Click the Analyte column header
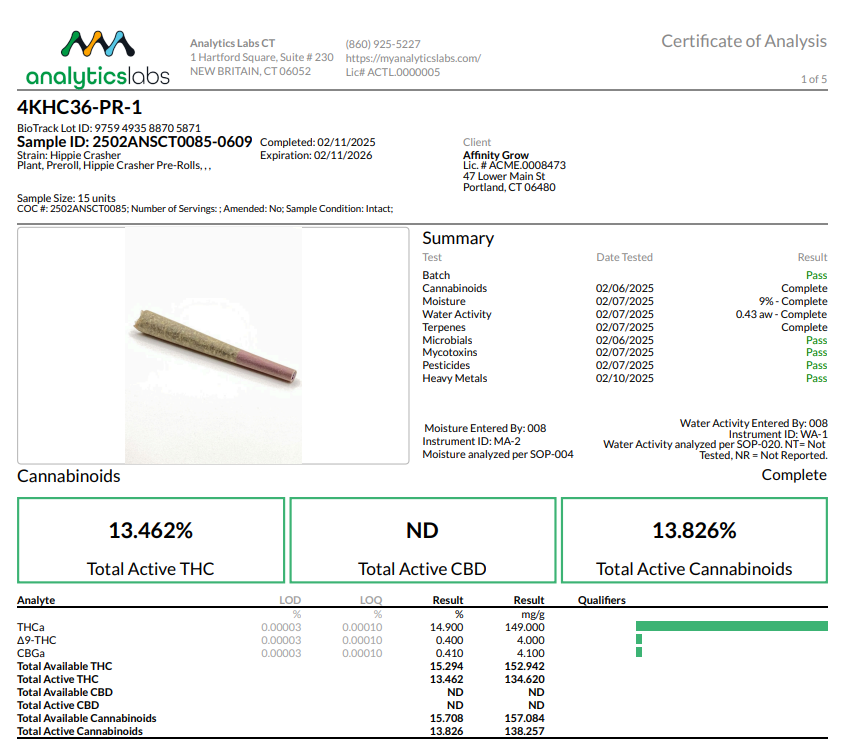This screenshot has width=853, height=752. (x=36, y=600)
